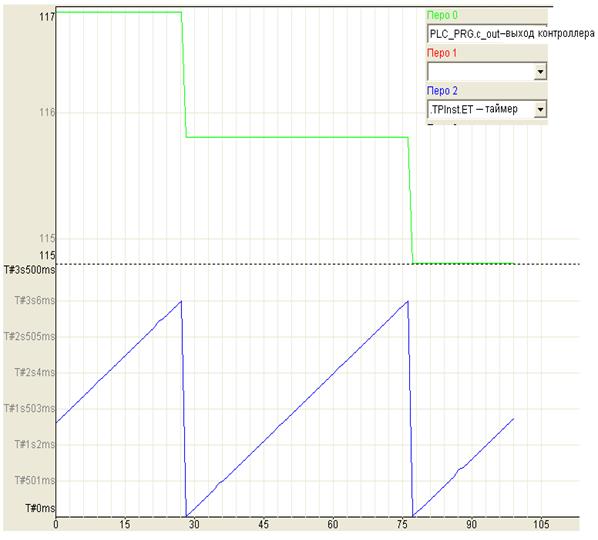Click the T#3s500ms axis label
This screenshot has height=540, width=598.
(x=30, y=270)
